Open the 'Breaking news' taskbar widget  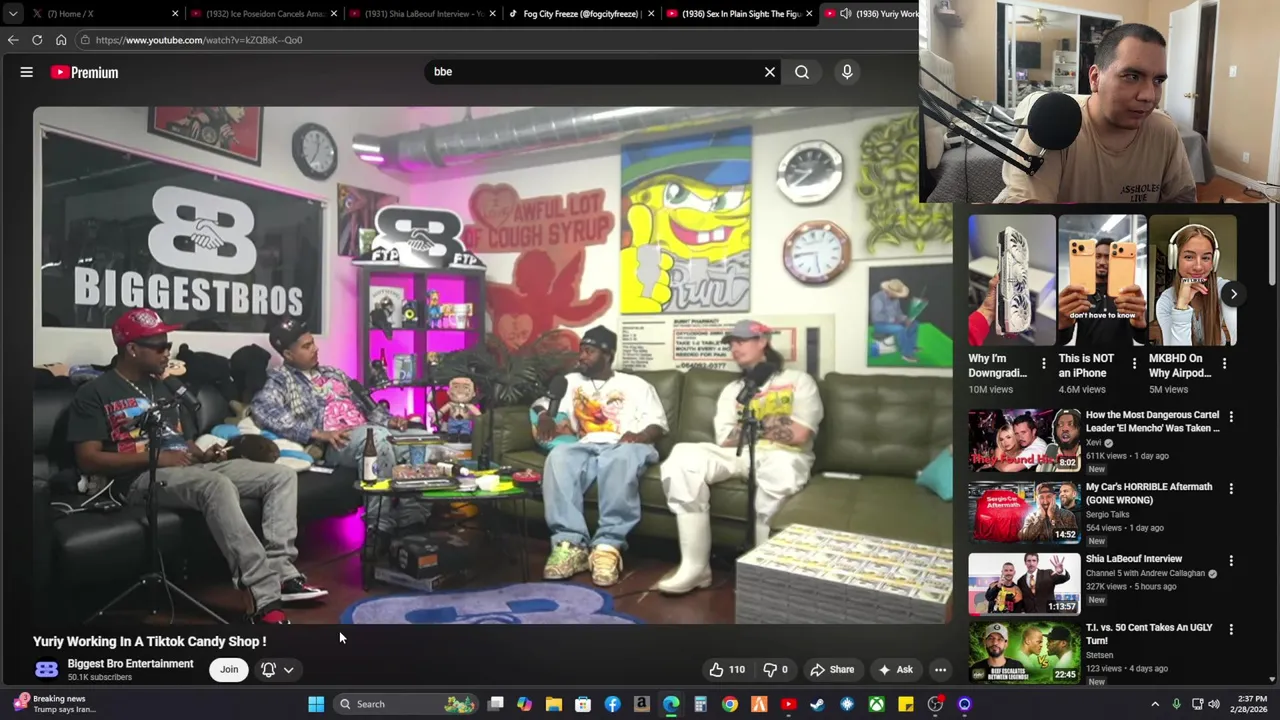coord(55,704)
